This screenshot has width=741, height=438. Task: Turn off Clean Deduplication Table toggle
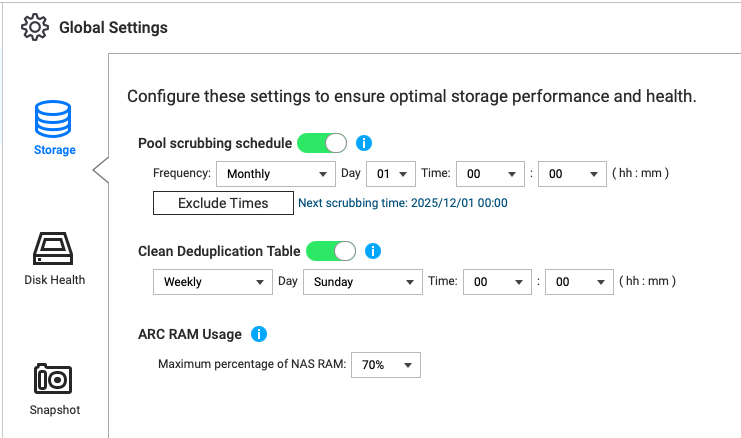tap(331, 251)
